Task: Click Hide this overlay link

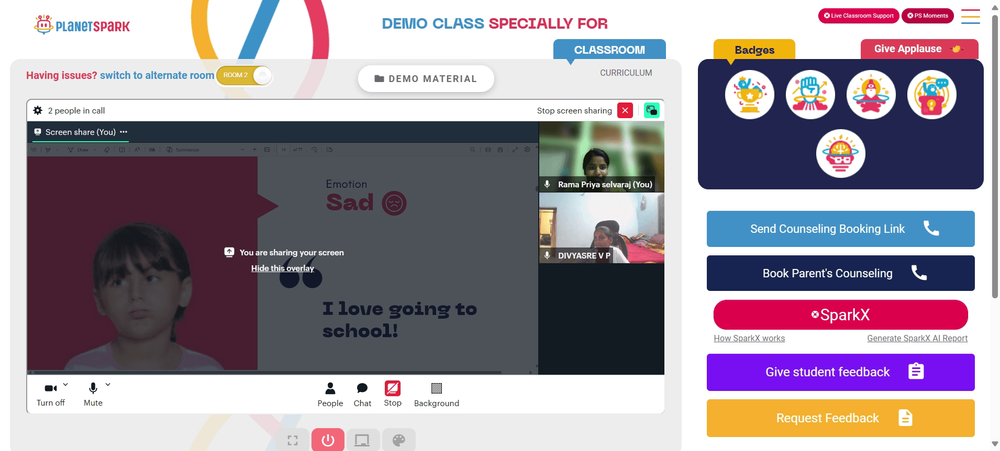Action: point(283,268)
